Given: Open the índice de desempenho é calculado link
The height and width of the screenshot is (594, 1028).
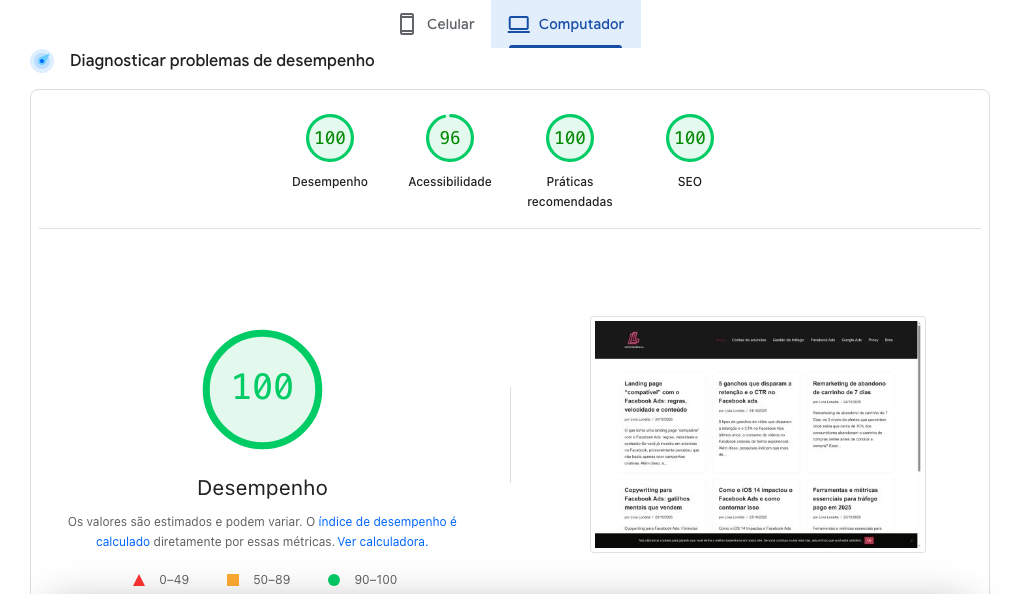Looking at the screenshot, I should pyautogui.click(x=387, y=521).
